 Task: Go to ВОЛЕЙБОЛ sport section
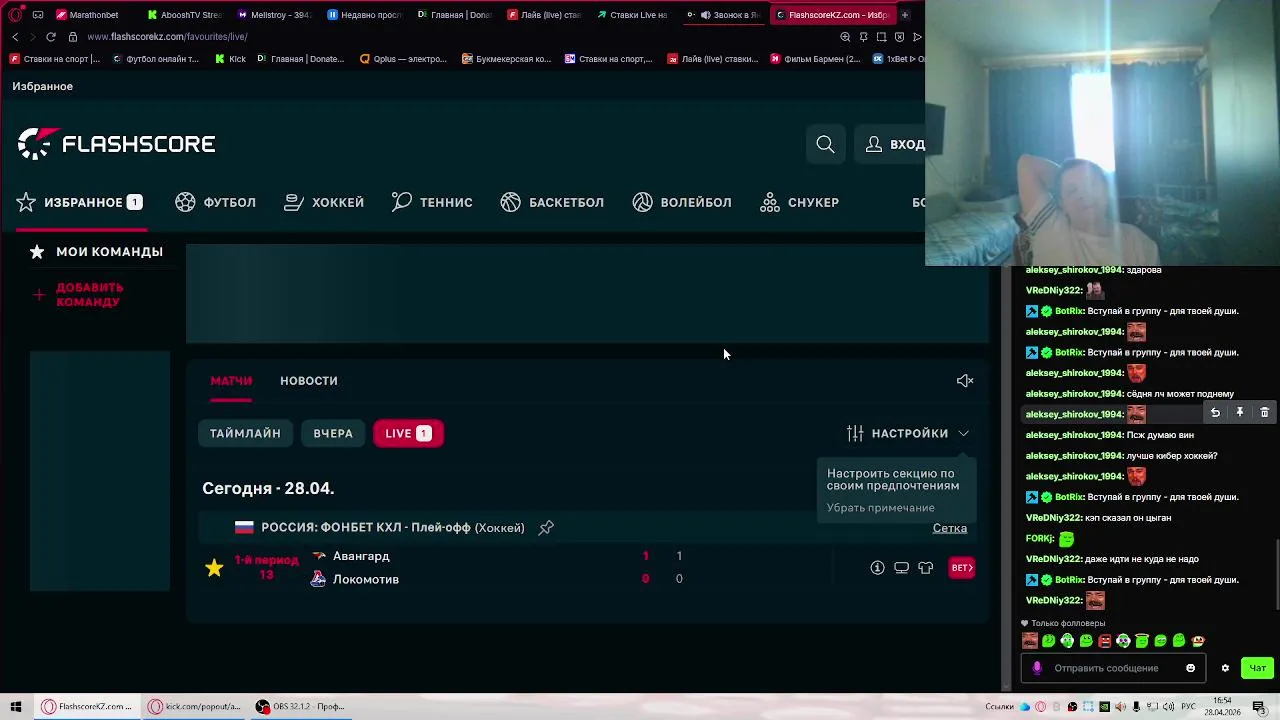coord(682,202)
